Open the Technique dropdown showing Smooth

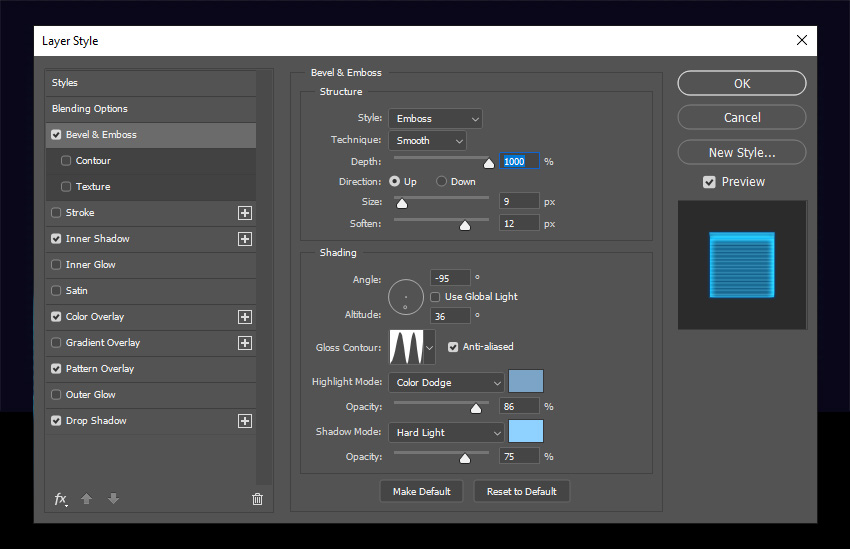click(x=427, y=141)
